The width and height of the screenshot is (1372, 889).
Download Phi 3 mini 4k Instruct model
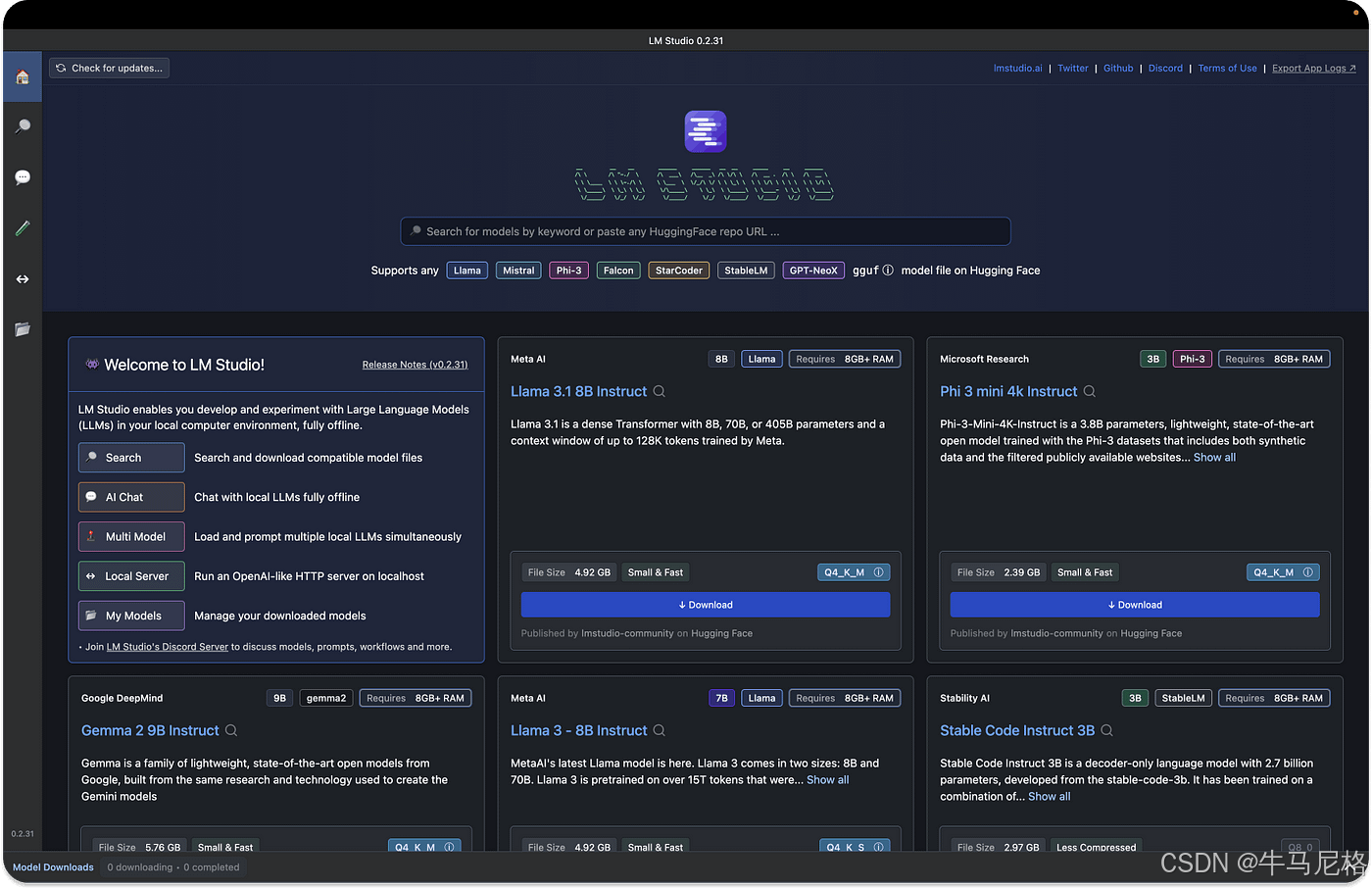(1135, 605)
